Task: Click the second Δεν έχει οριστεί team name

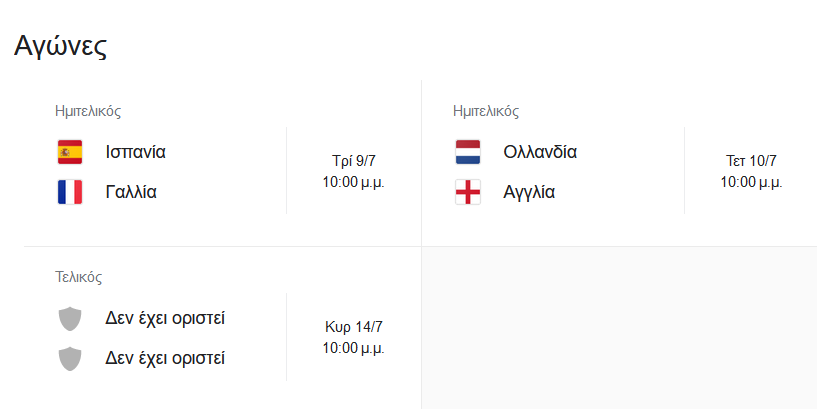Action: (165, 358)
